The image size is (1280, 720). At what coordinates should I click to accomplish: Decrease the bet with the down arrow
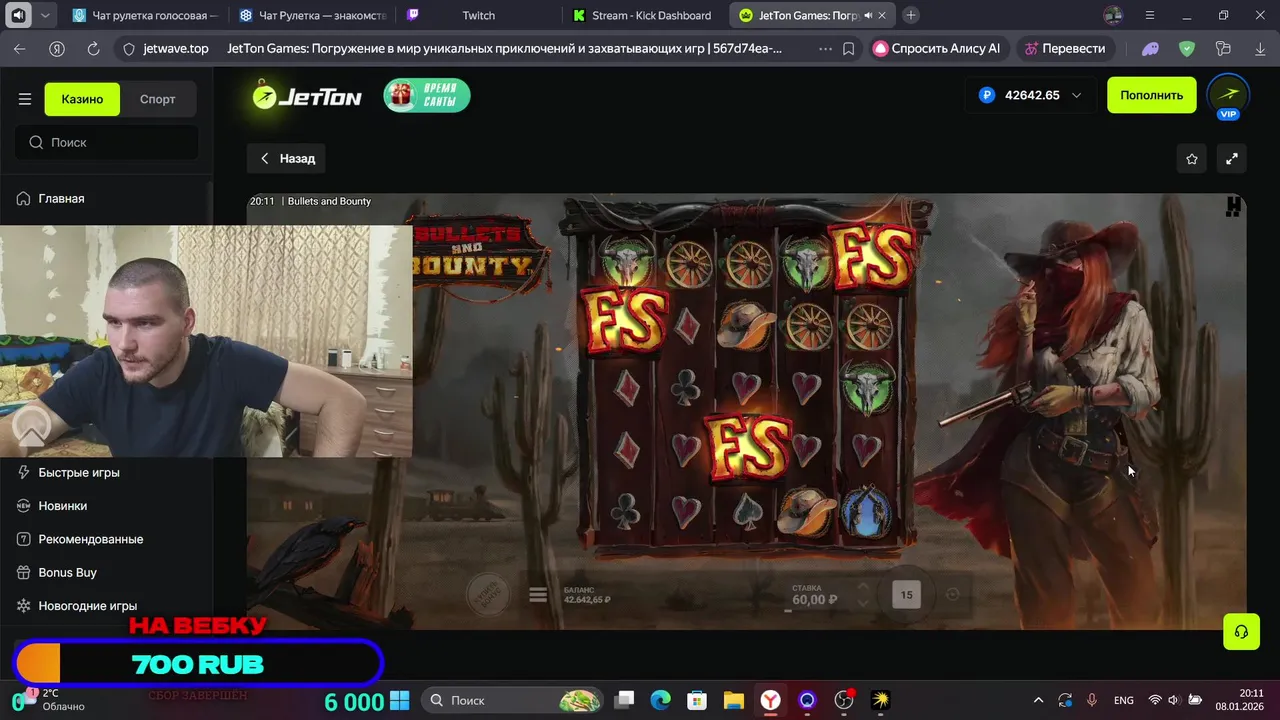click(863, 602)
